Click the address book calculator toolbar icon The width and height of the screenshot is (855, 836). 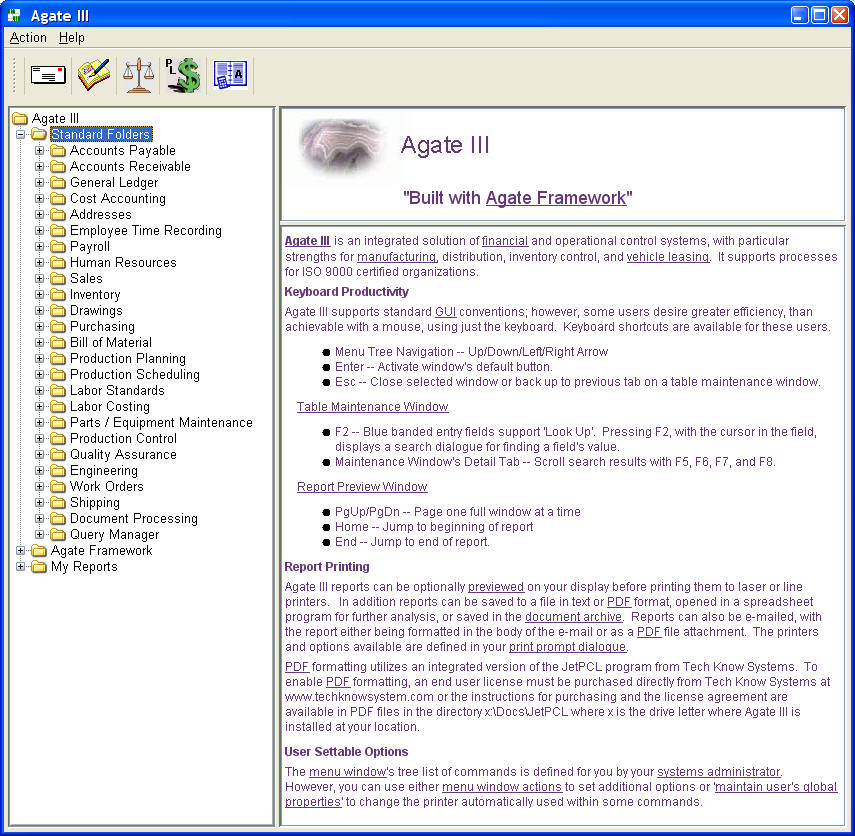pyautogui.click(x=230, y=75)
